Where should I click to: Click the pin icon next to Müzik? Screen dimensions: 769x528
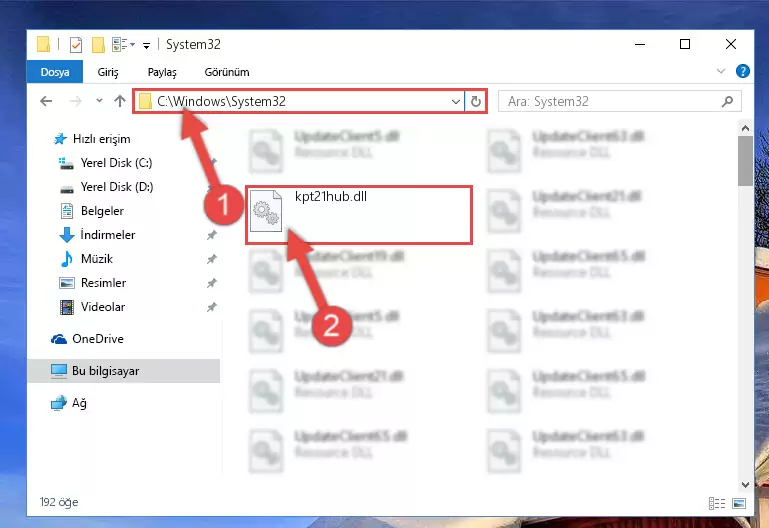point(211,259)
